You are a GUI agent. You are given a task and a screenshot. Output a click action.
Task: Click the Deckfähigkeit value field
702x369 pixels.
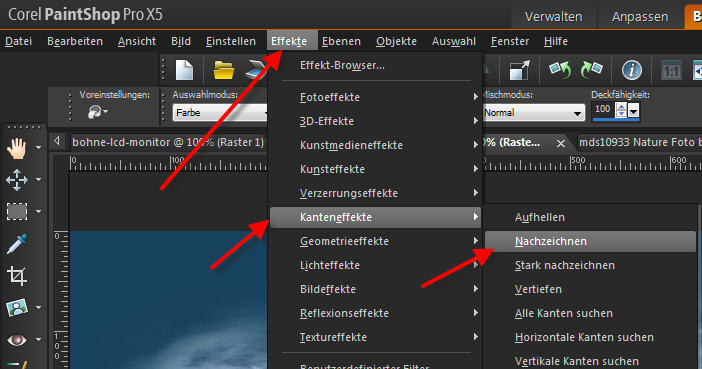pos(604,110)
